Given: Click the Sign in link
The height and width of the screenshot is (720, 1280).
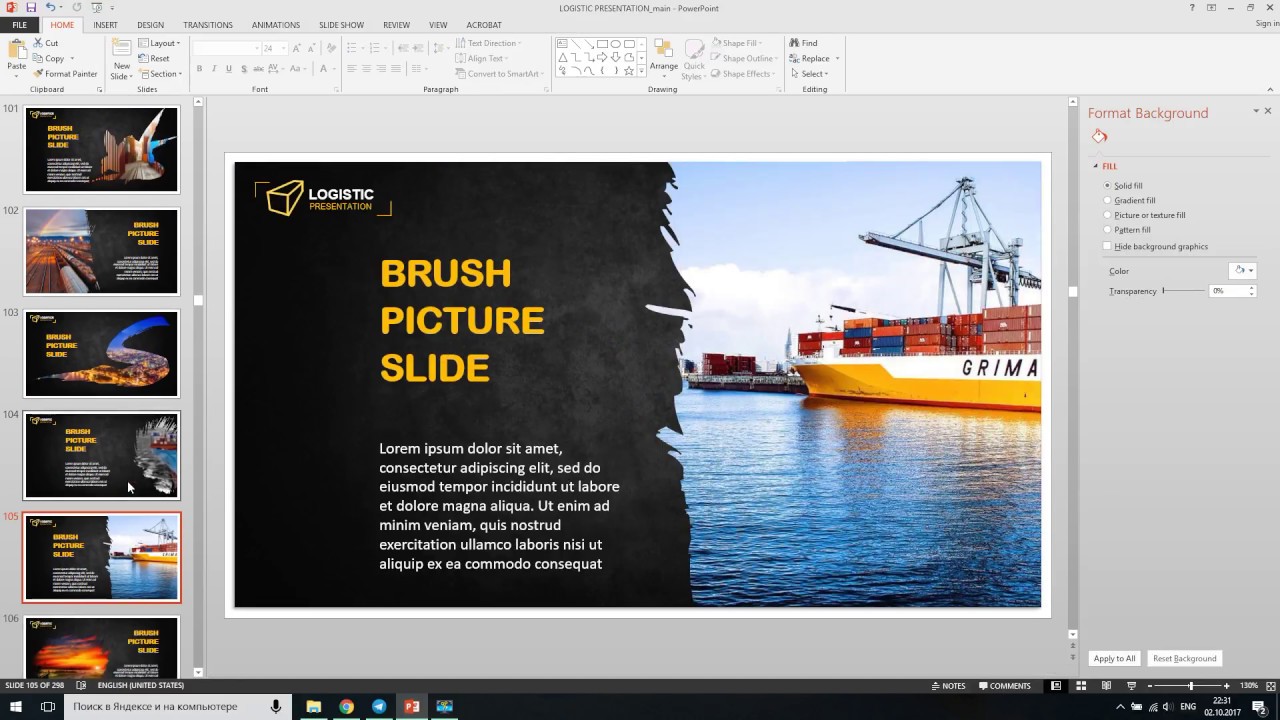Looking at the screenshot, I should [x=1266, y=24].
